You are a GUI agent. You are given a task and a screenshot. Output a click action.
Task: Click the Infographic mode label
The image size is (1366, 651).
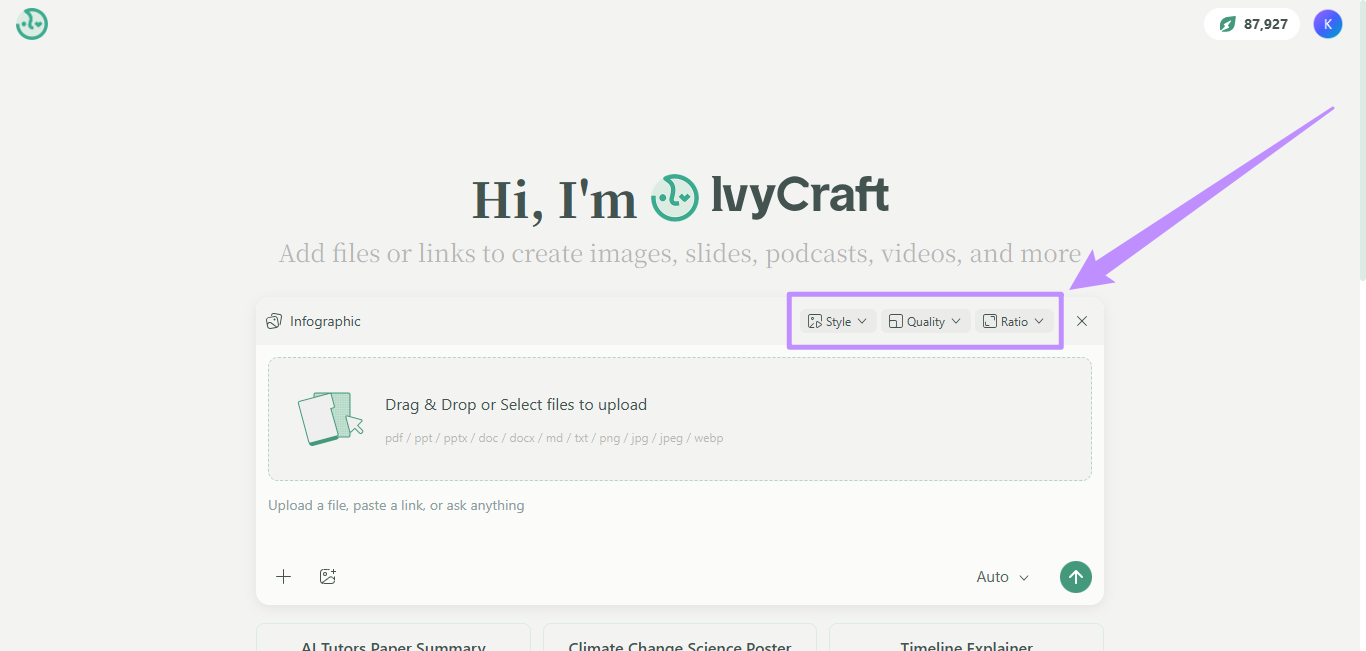coord(325,321)
